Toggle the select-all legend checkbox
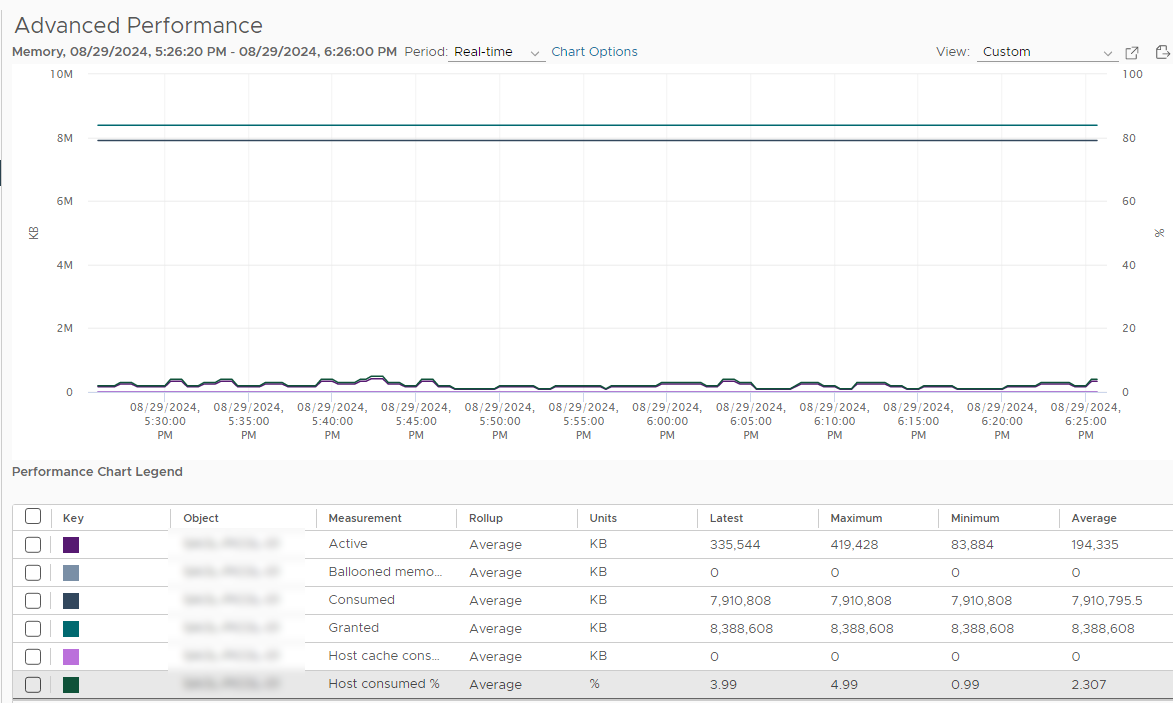This screenshot has height=703, width=1173. coord(33,517)
